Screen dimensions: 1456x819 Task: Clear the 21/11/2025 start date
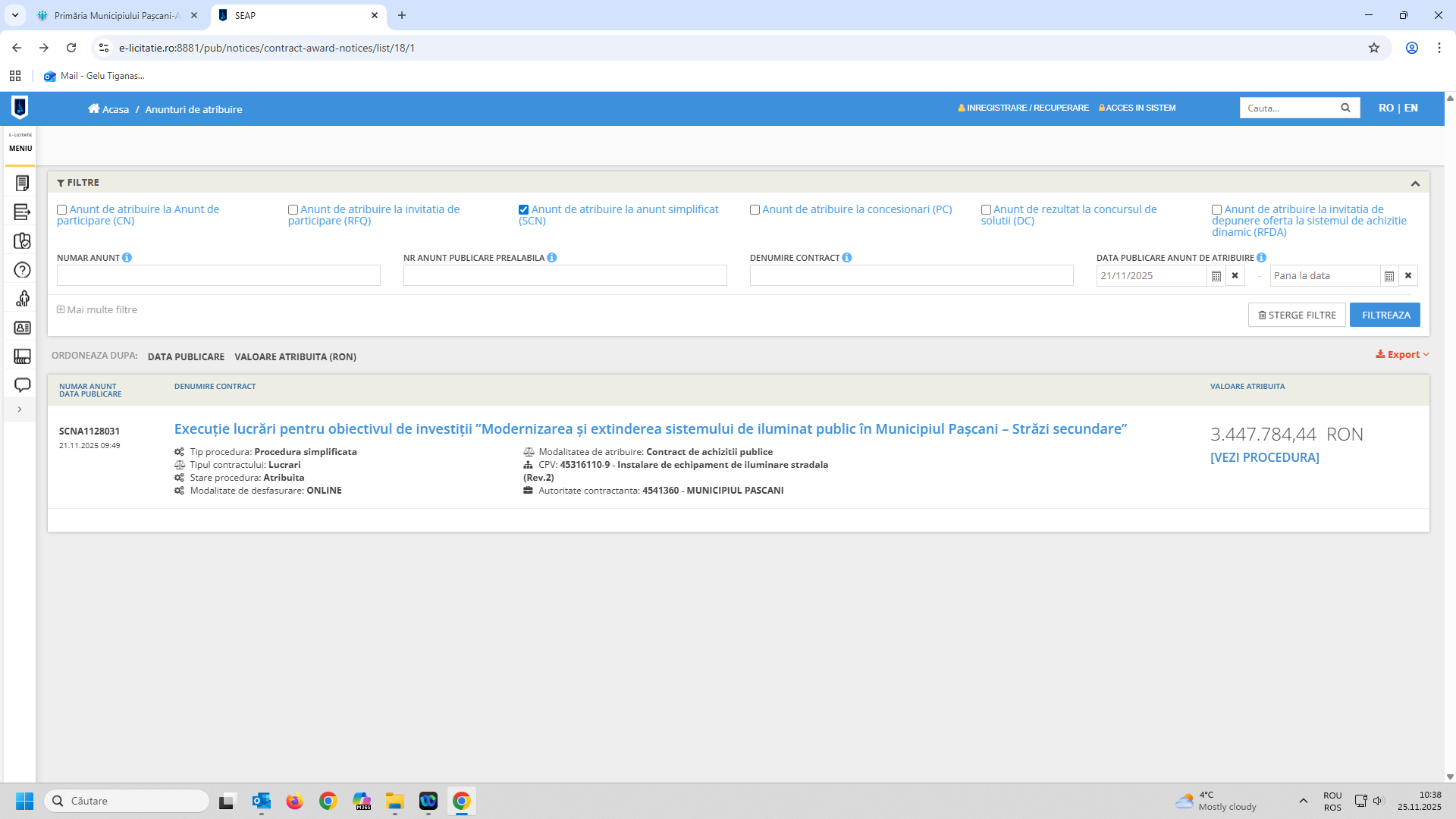[x=1235, y=276]
